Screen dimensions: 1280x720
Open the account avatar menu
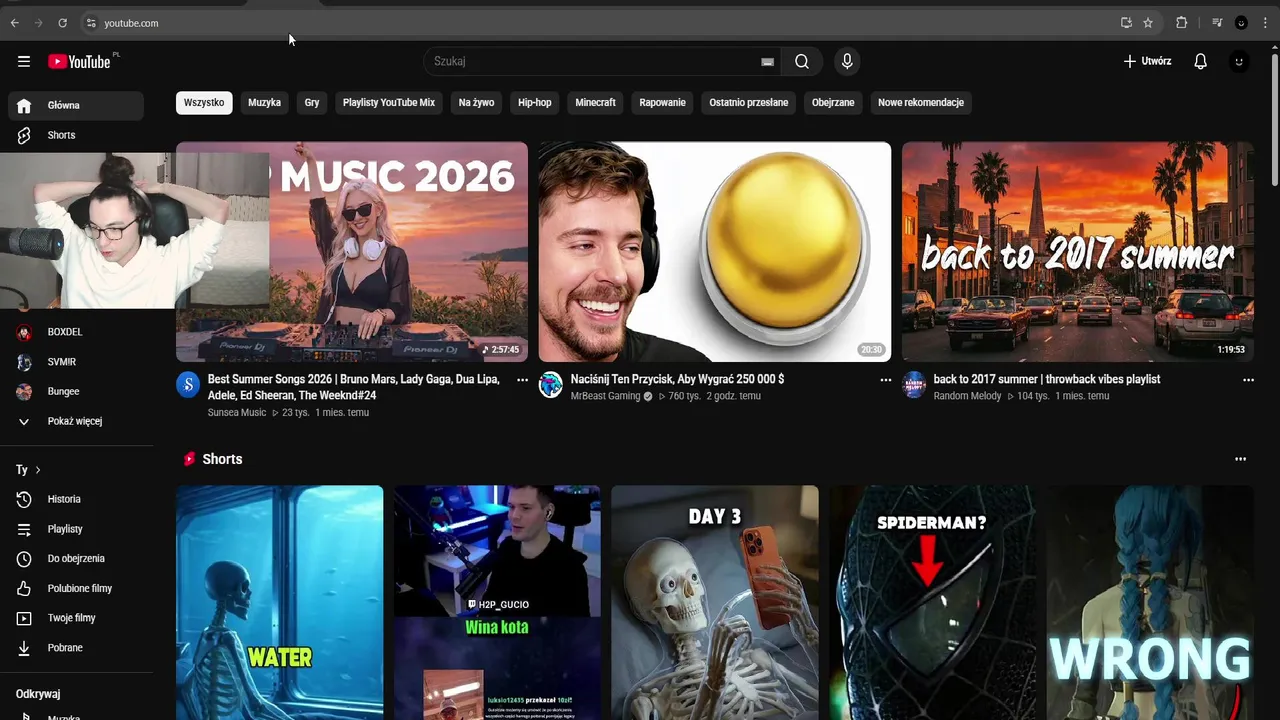coord(1239,61)
